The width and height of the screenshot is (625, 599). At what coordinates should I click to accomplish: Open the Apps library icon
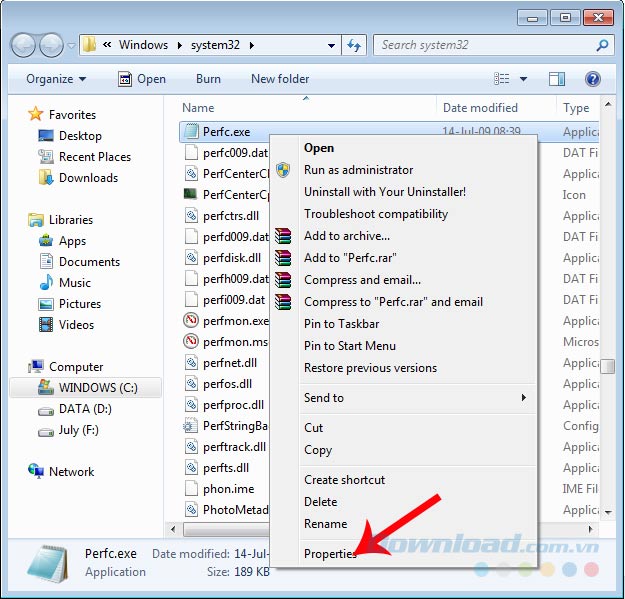click(46, 240)
